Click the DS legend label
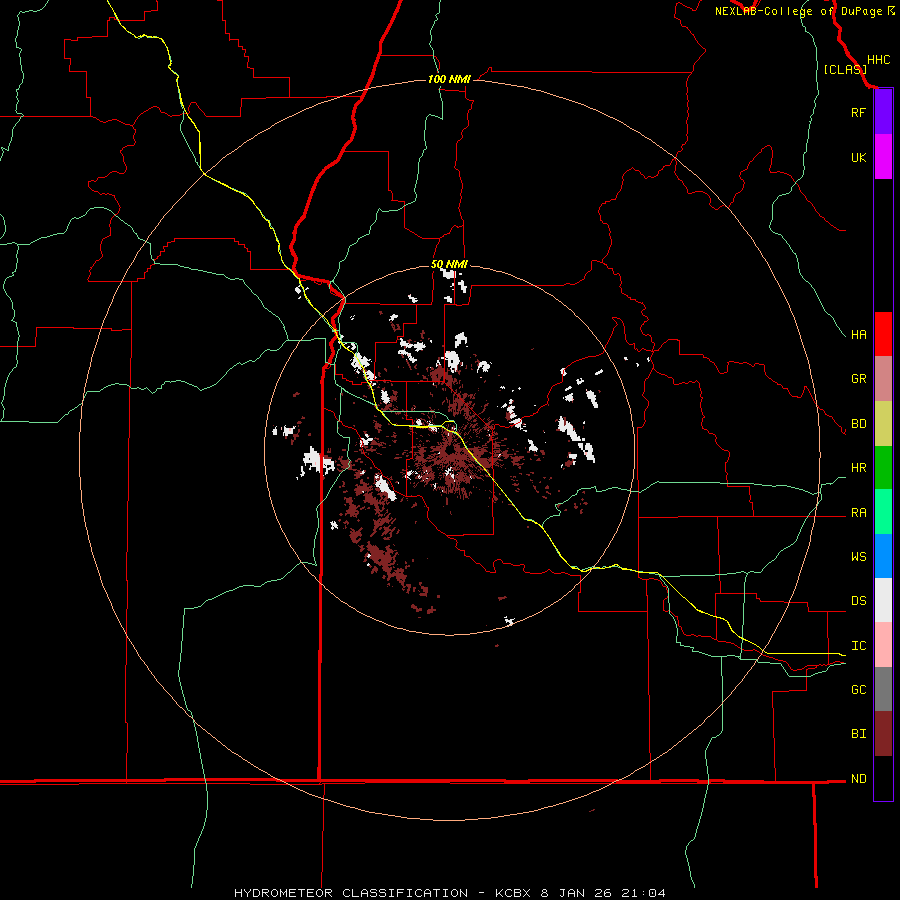Screen dimensions: 900x900 (858, 601)
